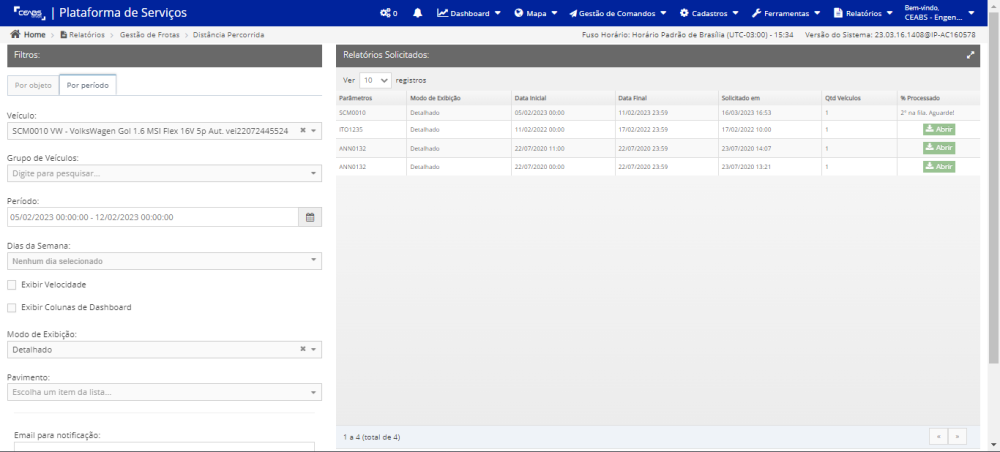Sort by Modo de Exibição column
Image resolution: width=1000 pixels, height=452 pixels.
point(459,98)
